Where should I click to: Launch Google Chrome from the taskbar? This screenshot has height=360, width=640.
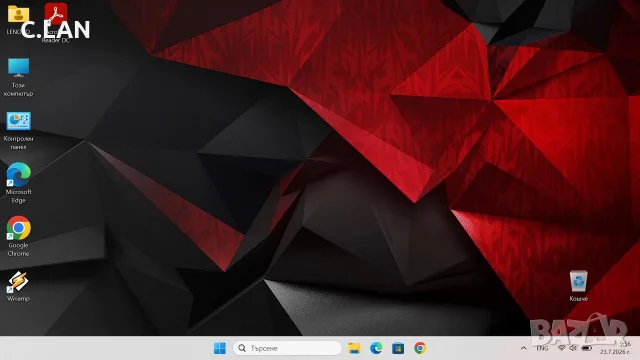(420, 348)
